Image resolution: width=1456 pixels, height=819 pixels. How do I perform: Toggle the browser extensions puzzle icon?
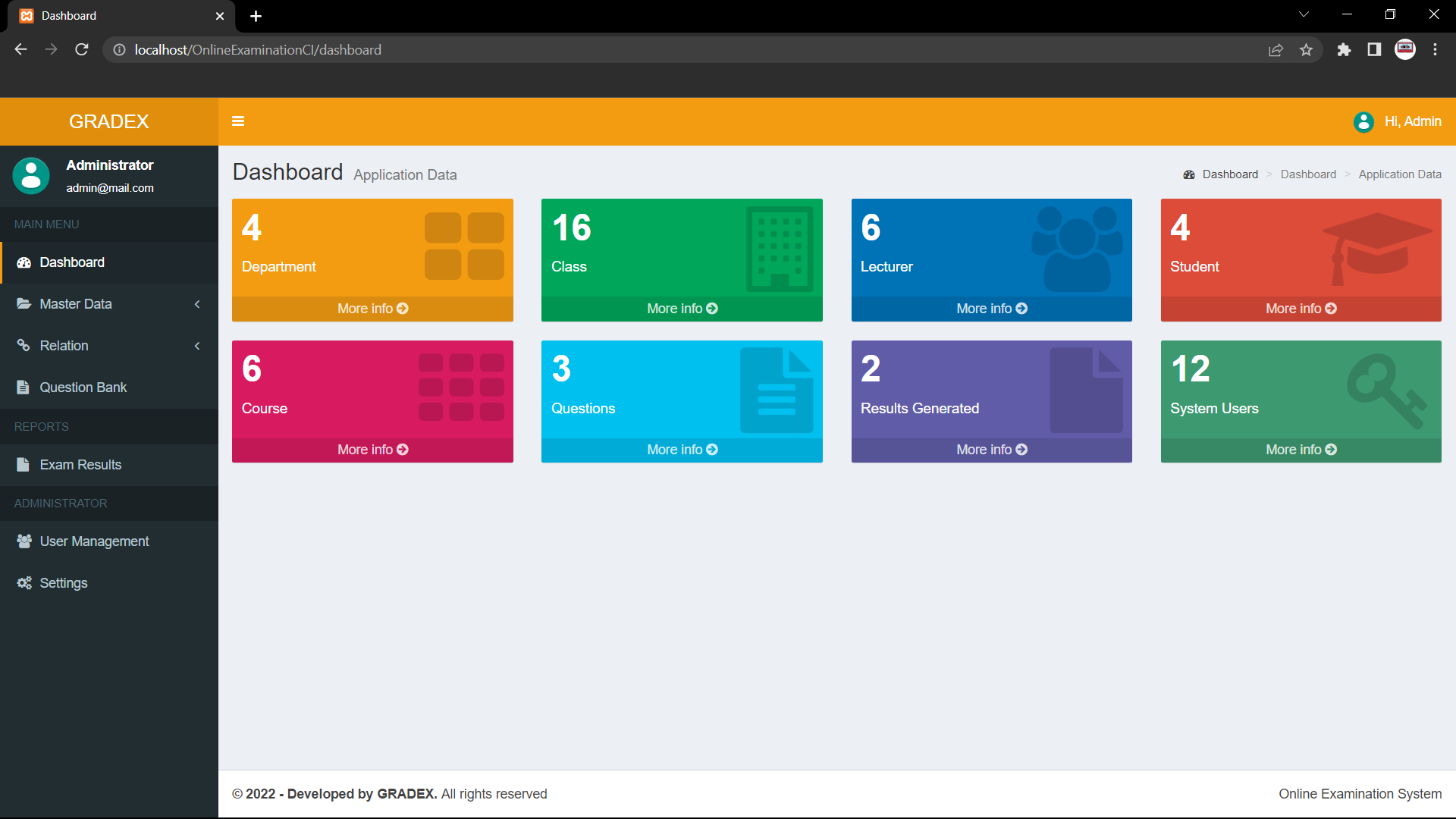tap(1344, 49)
